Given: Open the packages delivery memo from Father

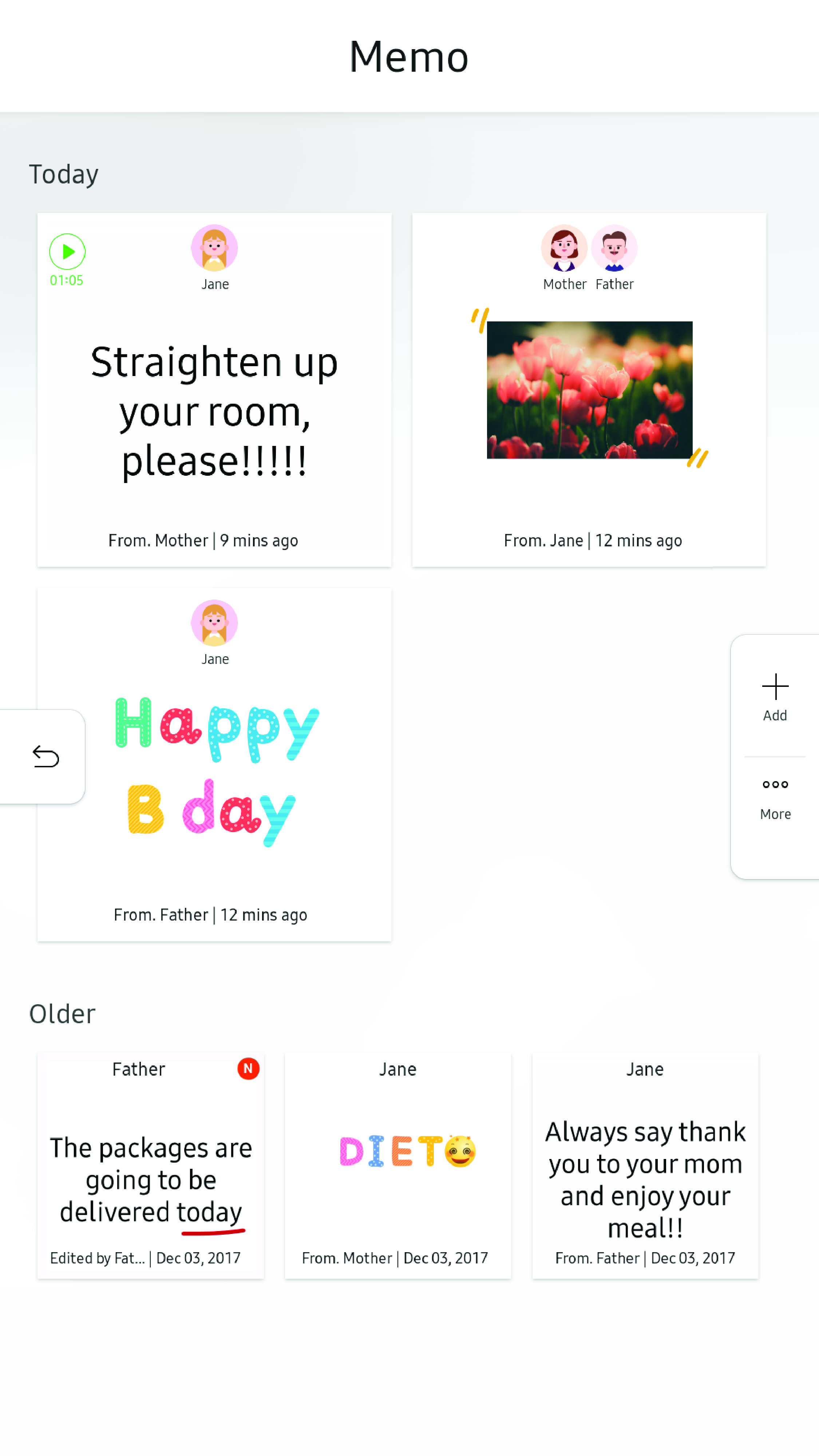Looking at the screenshot, I should 151,1166.
